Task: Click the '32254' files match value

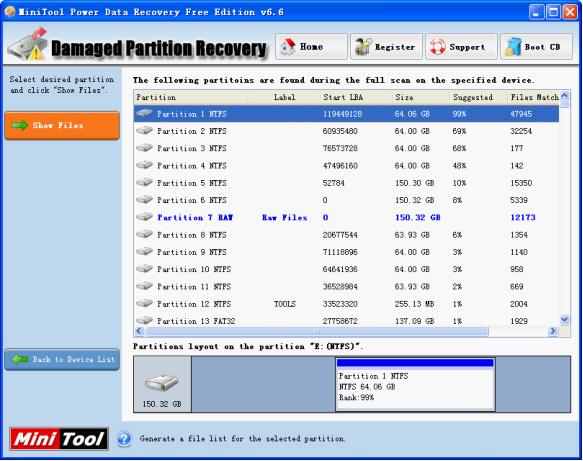Action: (521, 131)
